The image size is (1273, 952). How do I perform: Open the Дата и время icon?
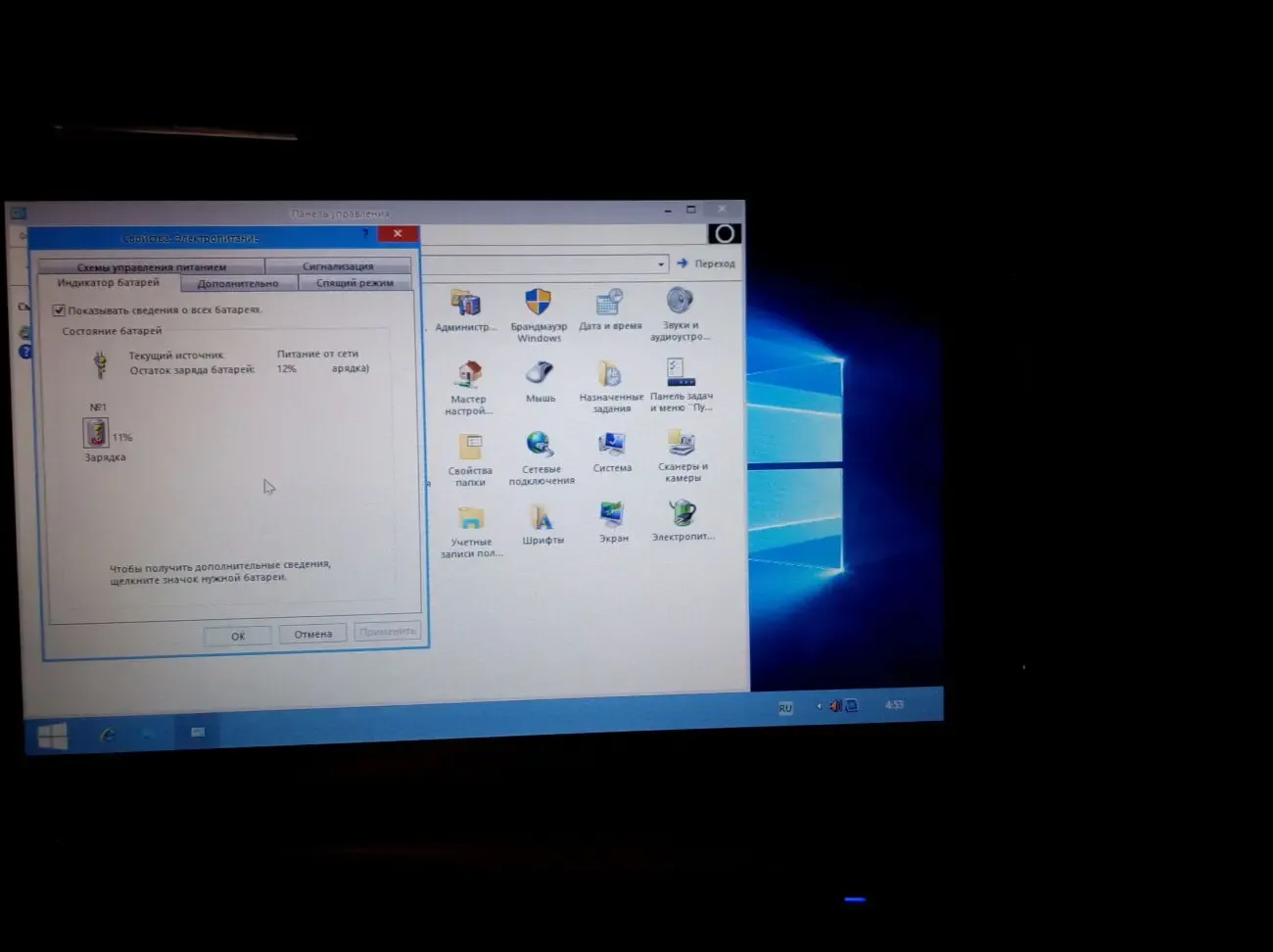609,303
